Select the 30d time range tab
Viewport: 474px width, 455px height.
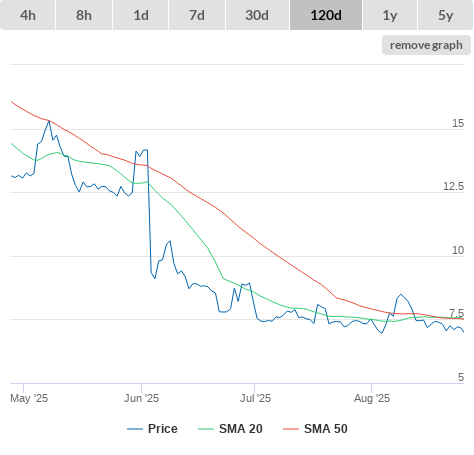[257, 15]
